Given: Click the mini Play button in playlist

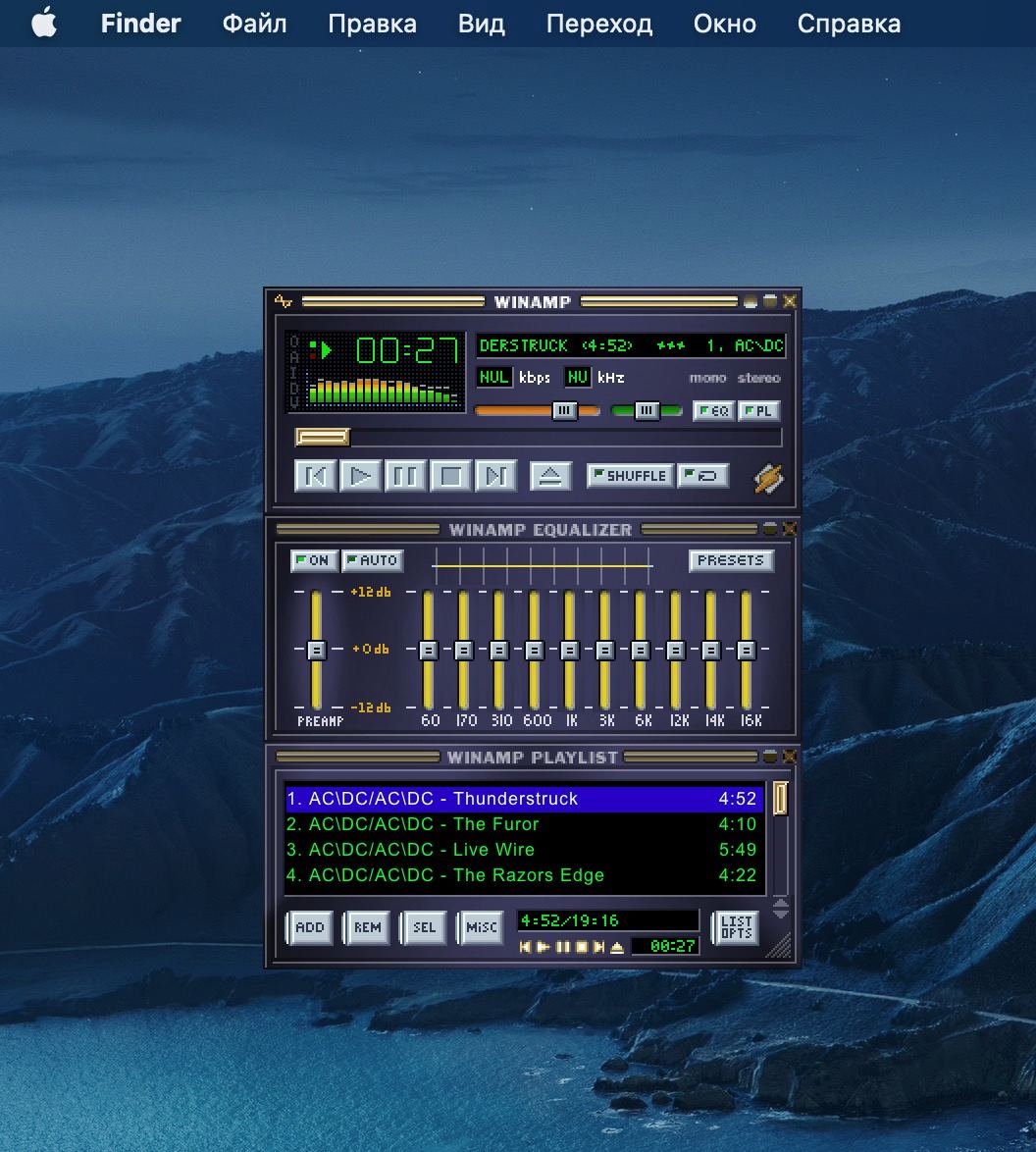Looking at the screenshot, I should (544, 947).
